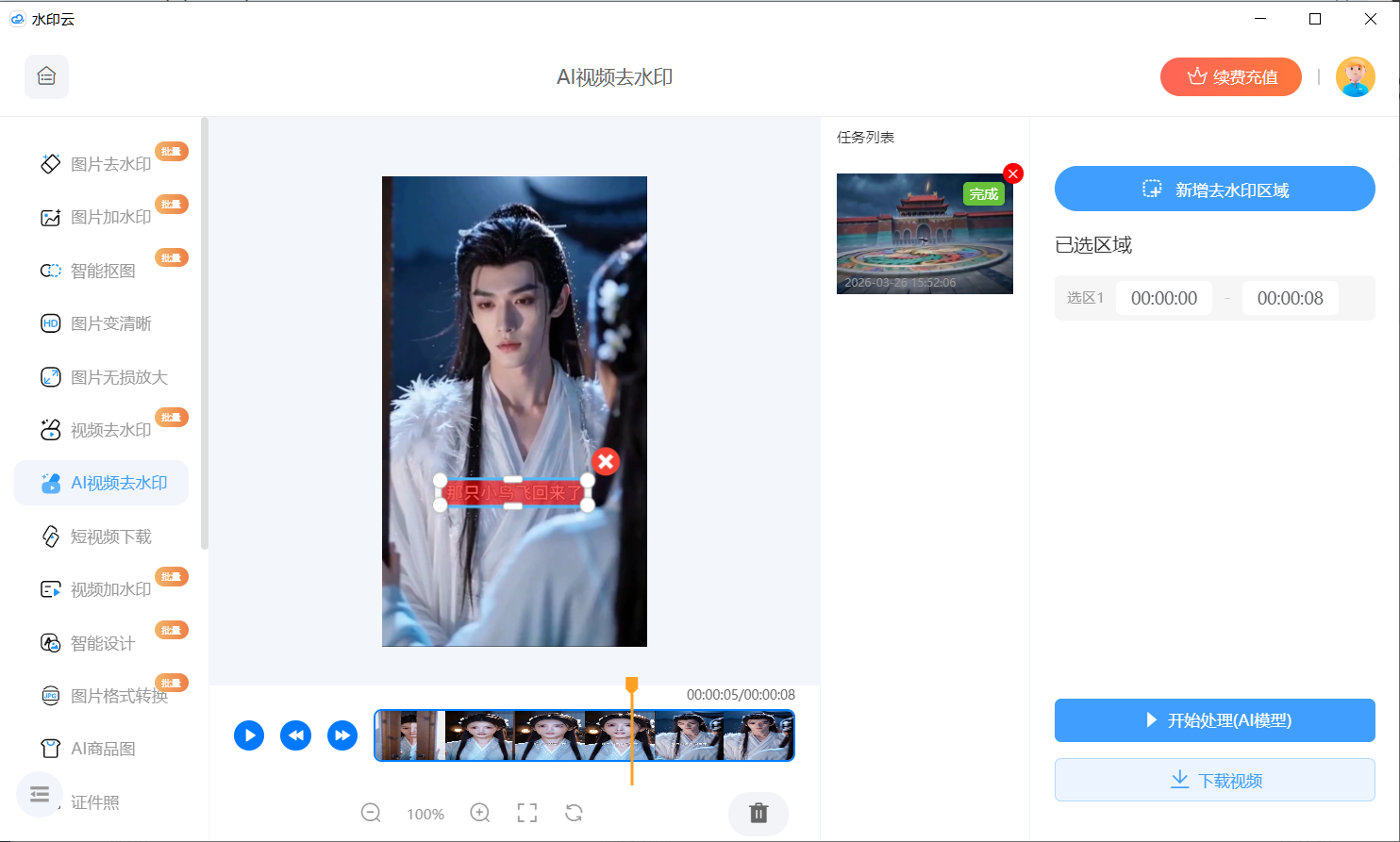Click the rewind playback button
This screenshot has height=842, width=1400.
coord(295,735)
